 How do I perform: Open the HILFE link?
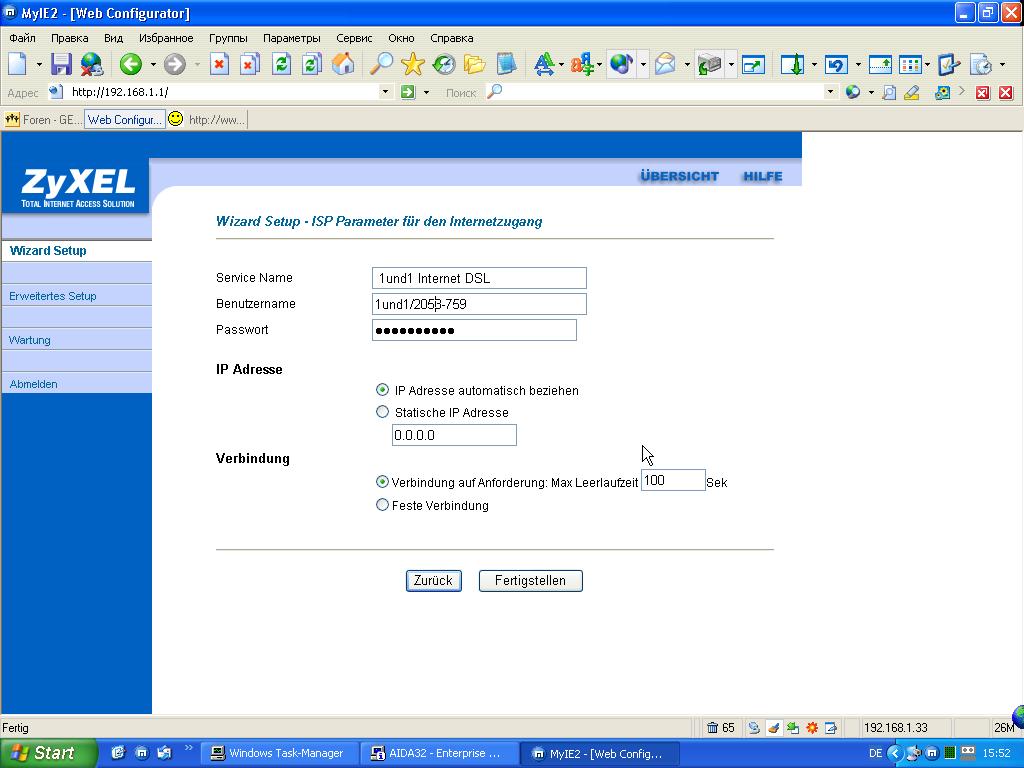763,176
